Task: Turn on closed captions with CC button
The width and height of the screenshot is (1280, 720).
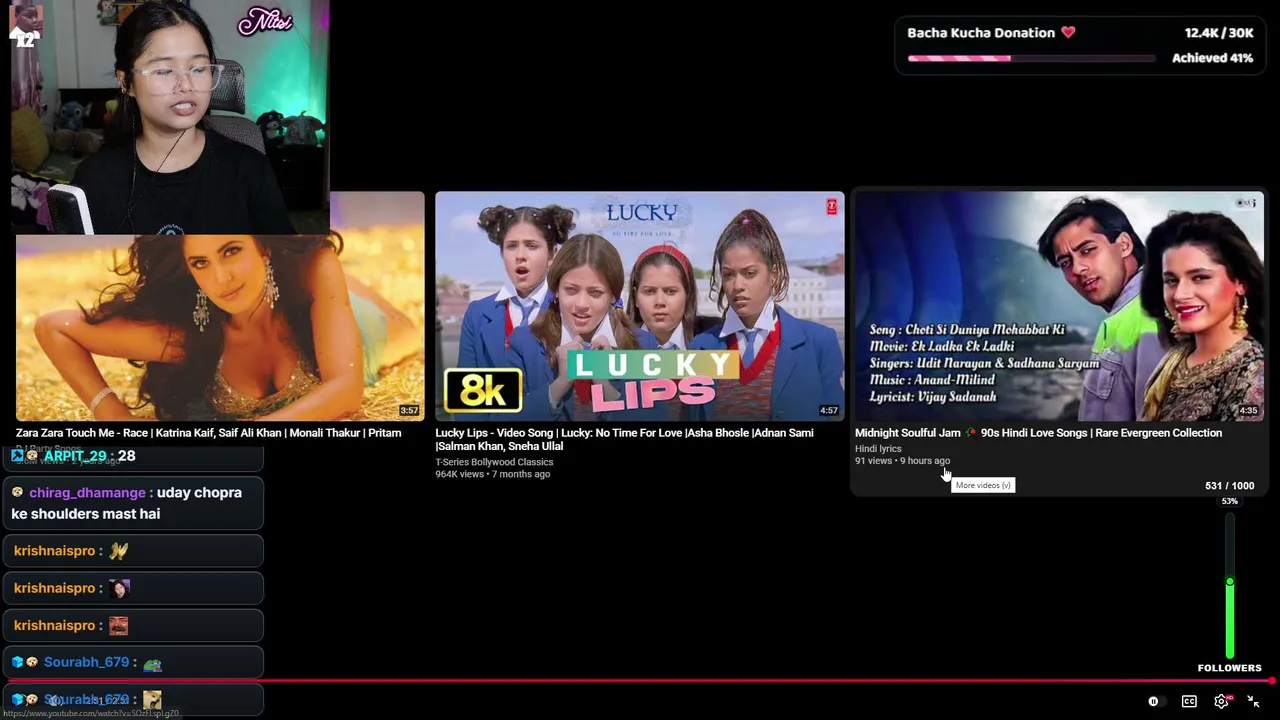Action: 1189,702
